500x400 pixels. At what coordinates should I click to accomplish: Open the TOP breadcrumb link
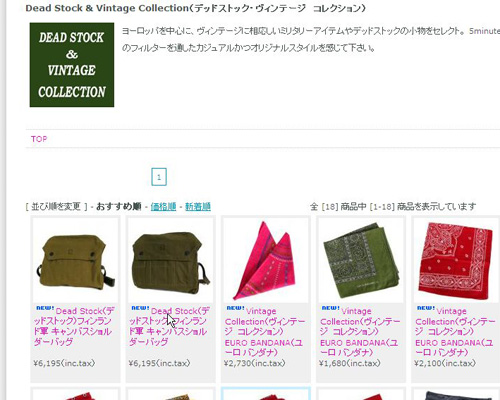39,139
